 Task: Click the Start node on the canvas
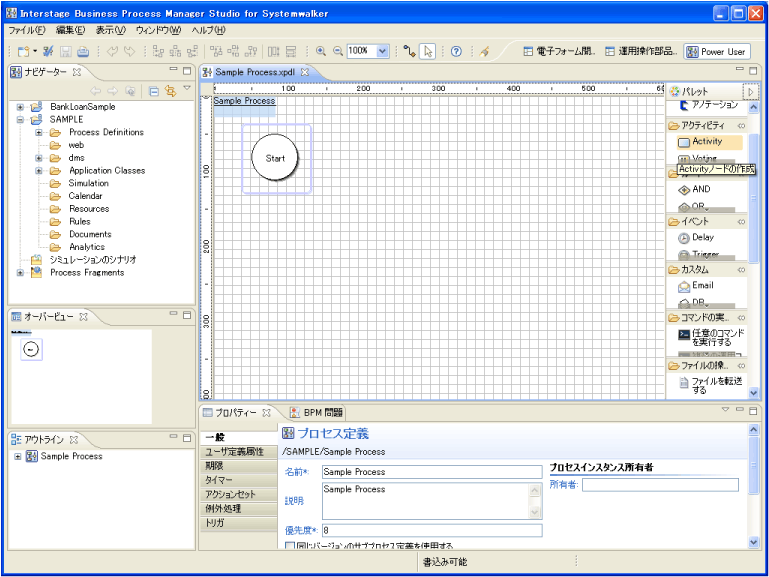[x=275, y=158]
